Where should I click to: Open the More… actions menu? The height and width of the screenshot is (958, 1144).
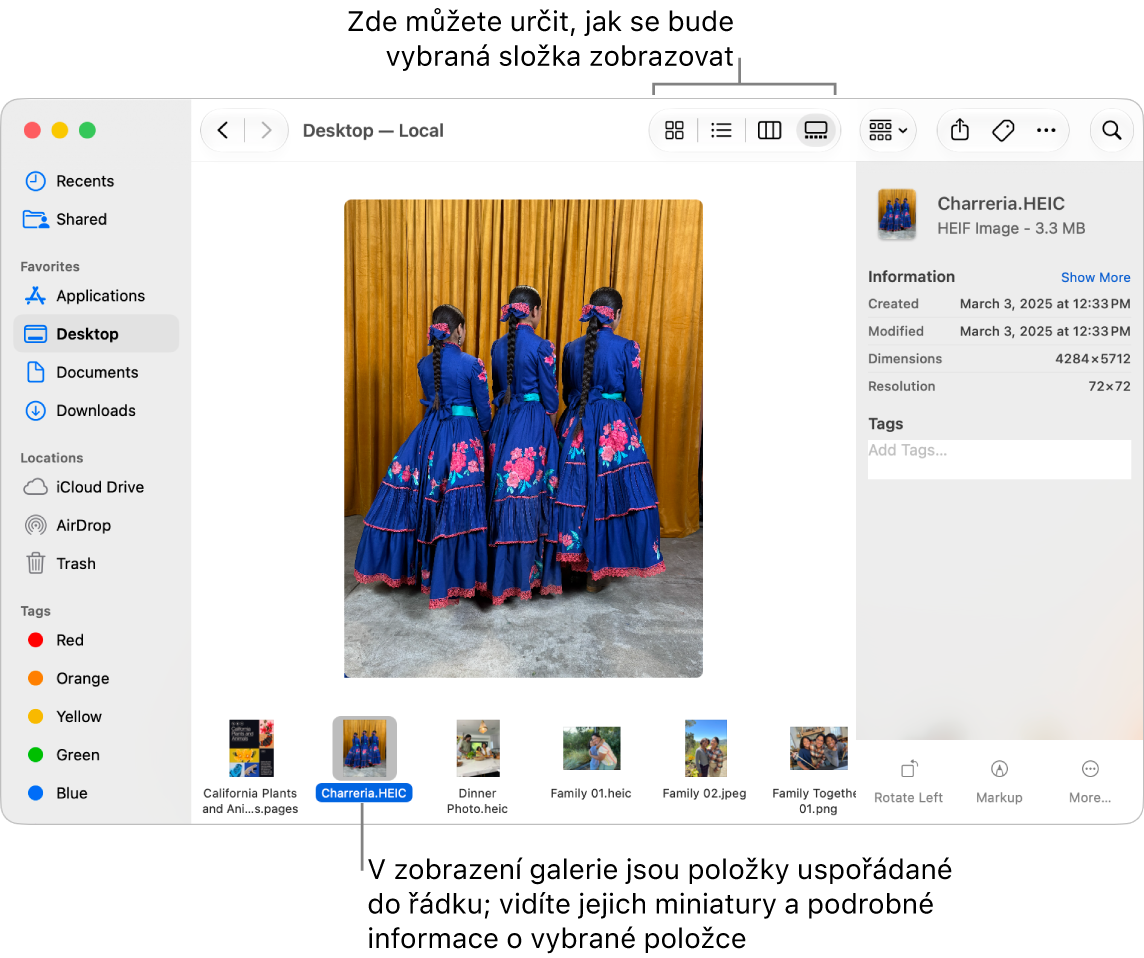[x=1090, y=781]
